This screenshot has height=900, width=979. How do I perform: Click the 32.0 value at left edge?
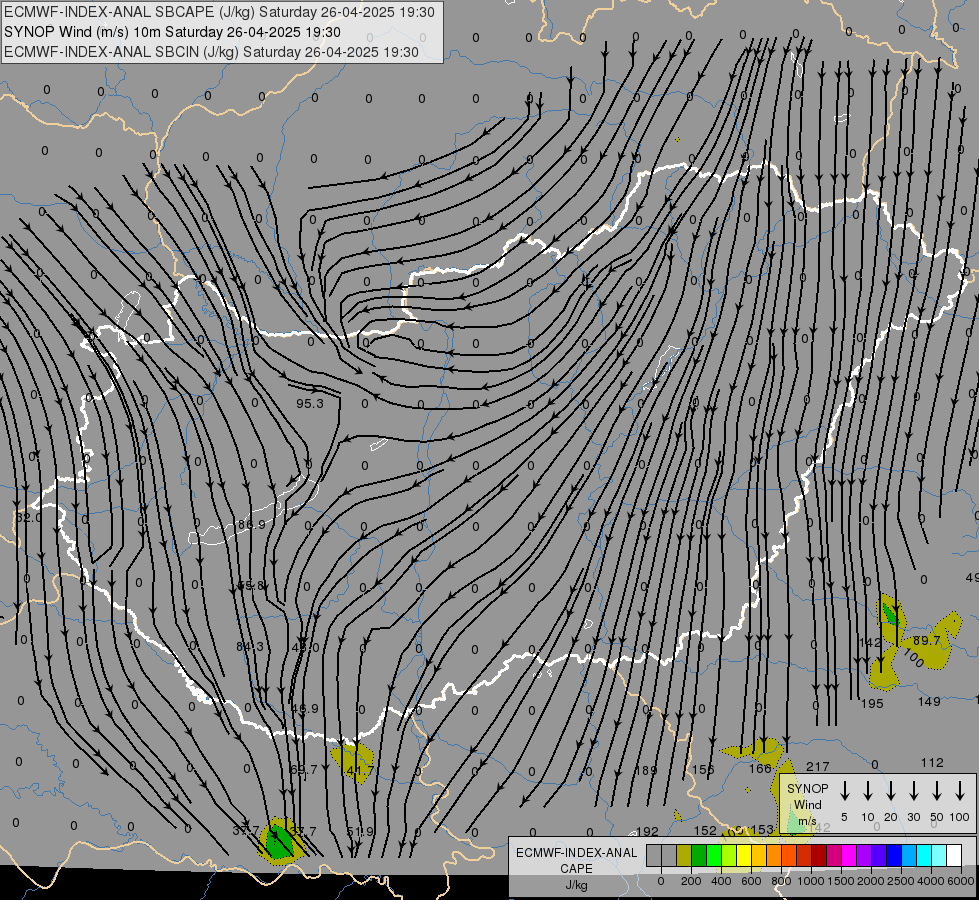click(28, 518)
